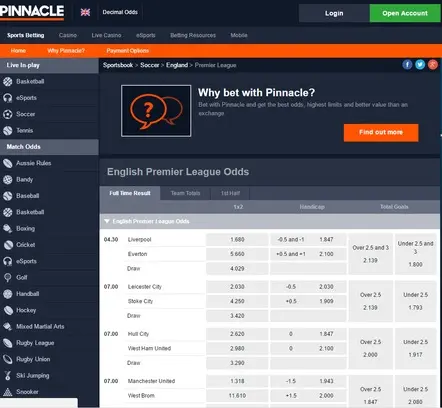Select Leicester City win odds 2.030 in 1x2
The image size is (442, 408).
point(237,287)
